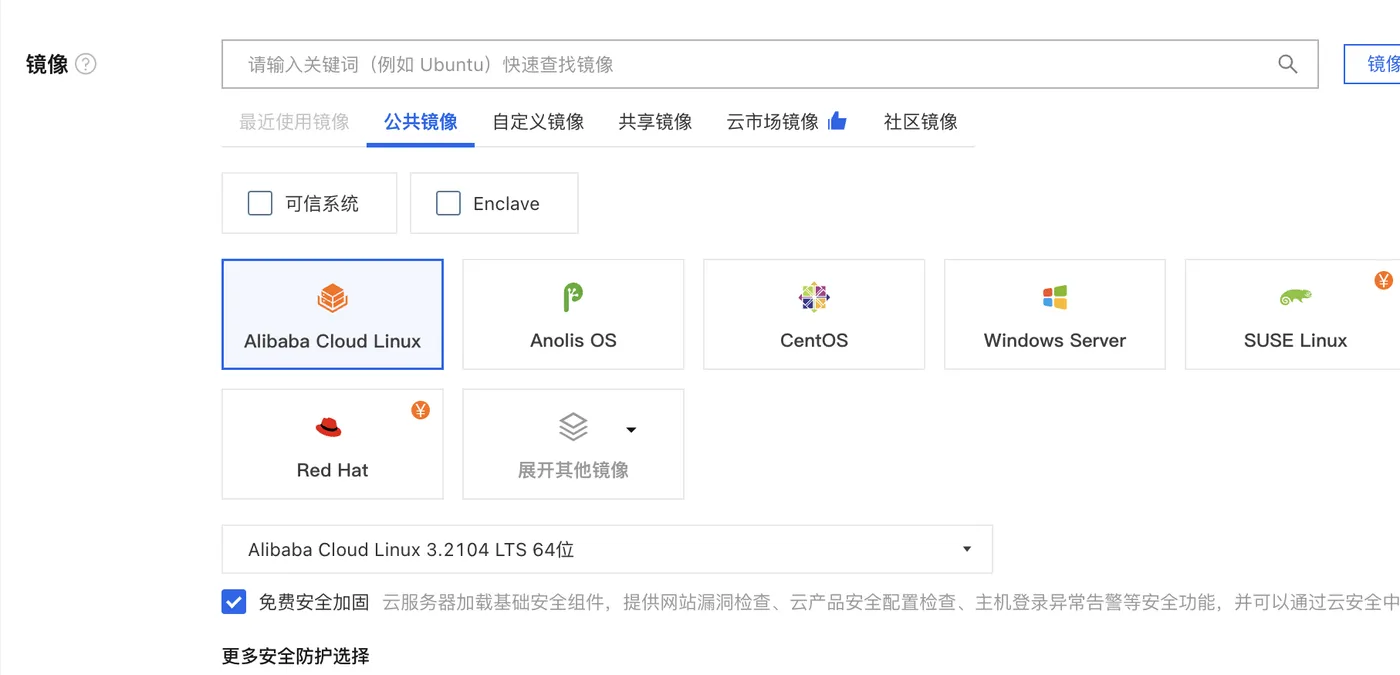Click the 镜像 button at top right

tap(1381, 63)
